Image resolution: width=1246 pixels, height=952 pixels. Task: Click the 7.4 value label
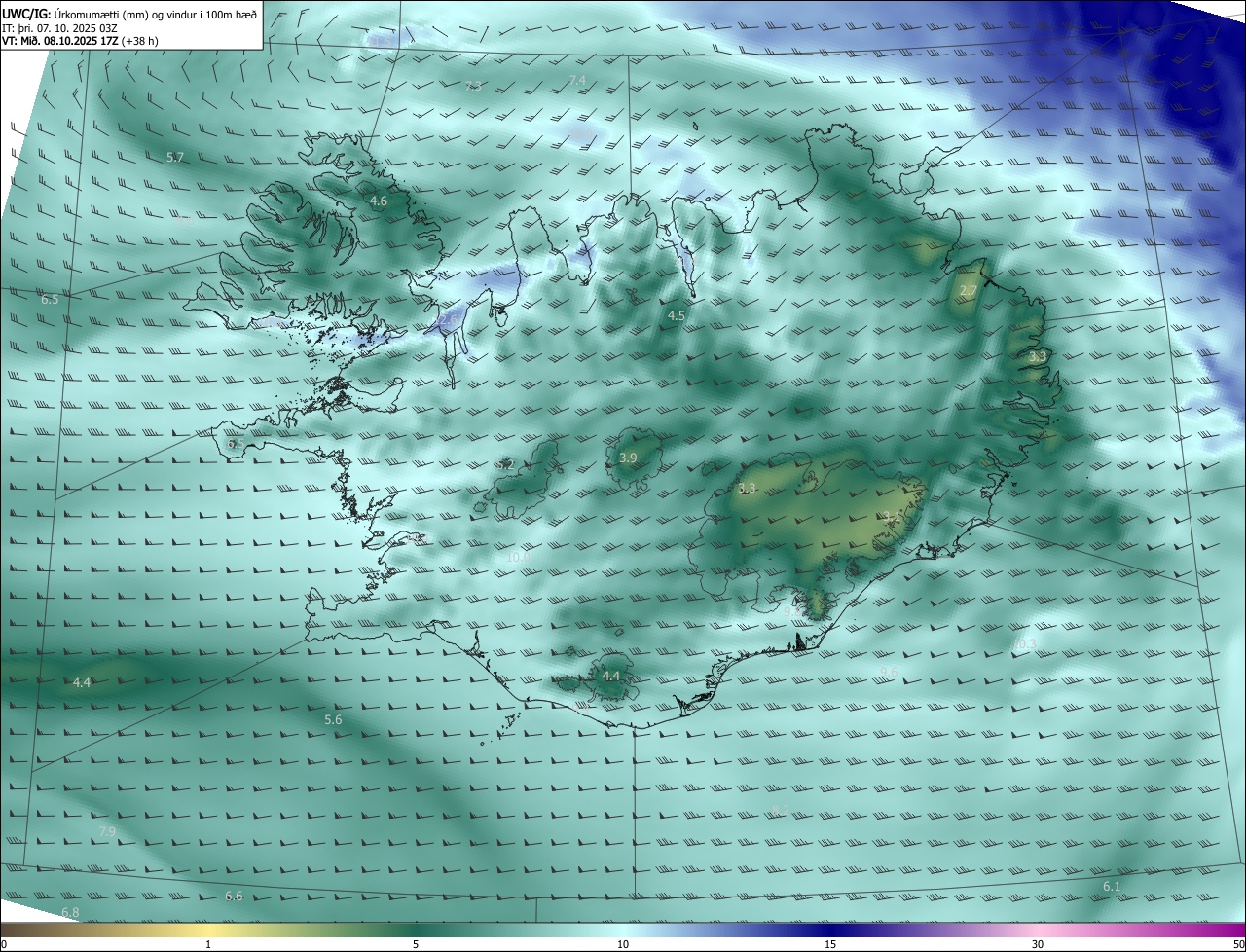click(577, 80)
